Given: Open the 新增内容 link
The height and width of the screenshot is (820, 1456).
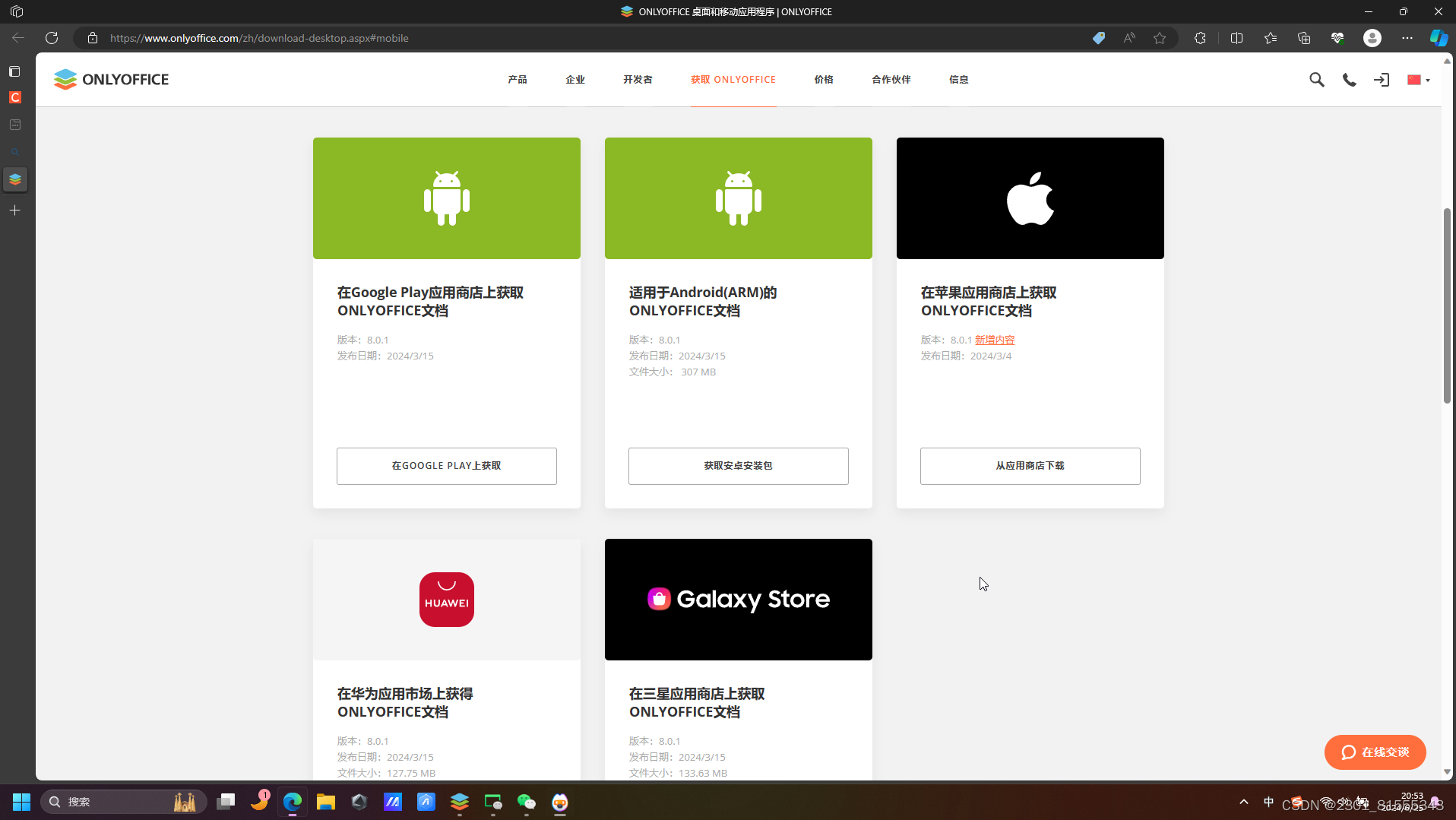Looking at the screenshot, I should 995,340.
